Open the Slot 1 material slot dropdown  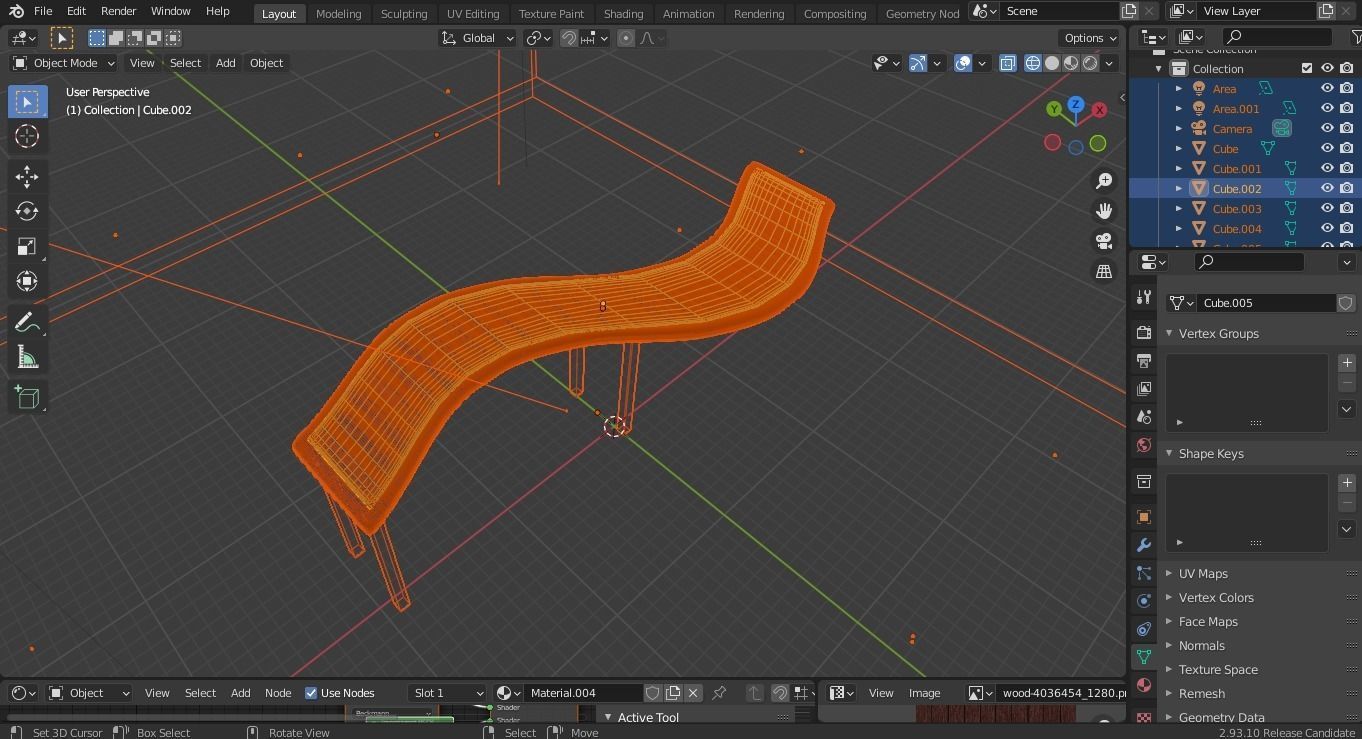(x=448, y=693)
